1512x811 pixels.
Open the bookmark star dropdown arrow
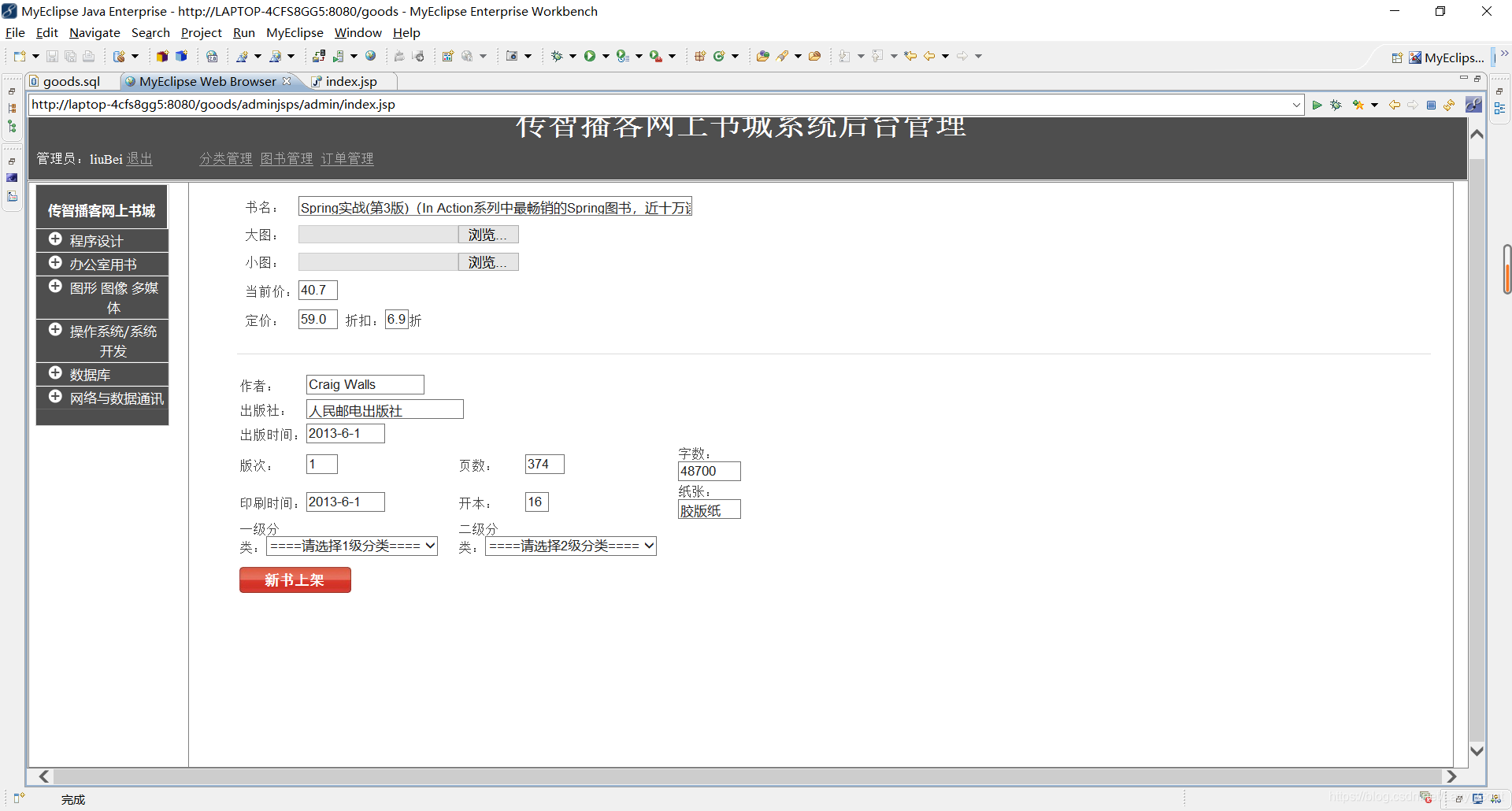point(1374,105)
